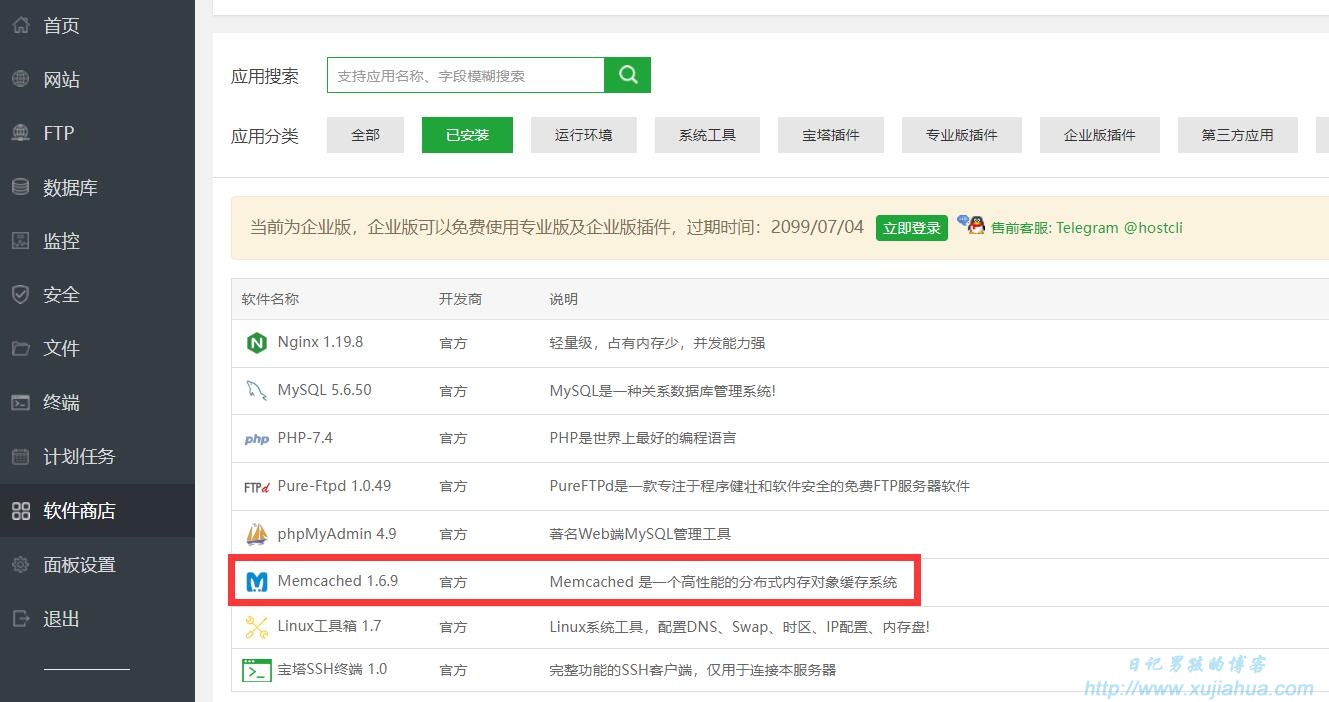Click the database icon beside 数据库
The width and height of the screenshot is (1329, 702).
coord(21,187)
